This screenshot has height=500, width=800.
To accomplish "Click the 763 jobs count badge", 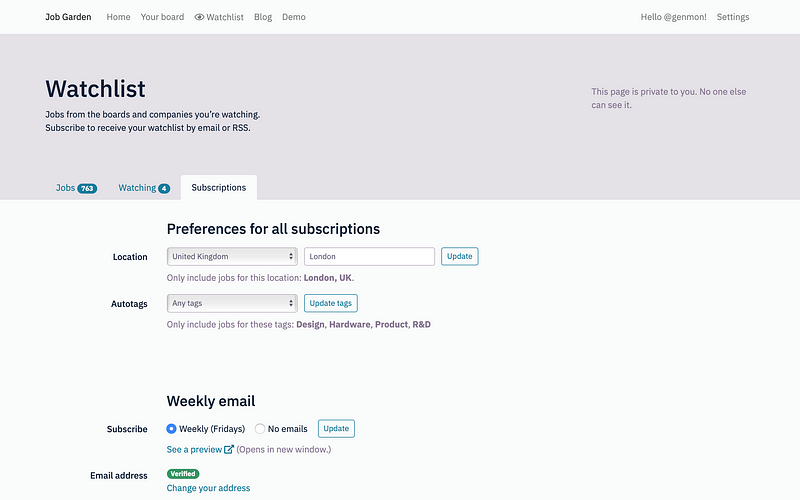I will tap(87, 188).
